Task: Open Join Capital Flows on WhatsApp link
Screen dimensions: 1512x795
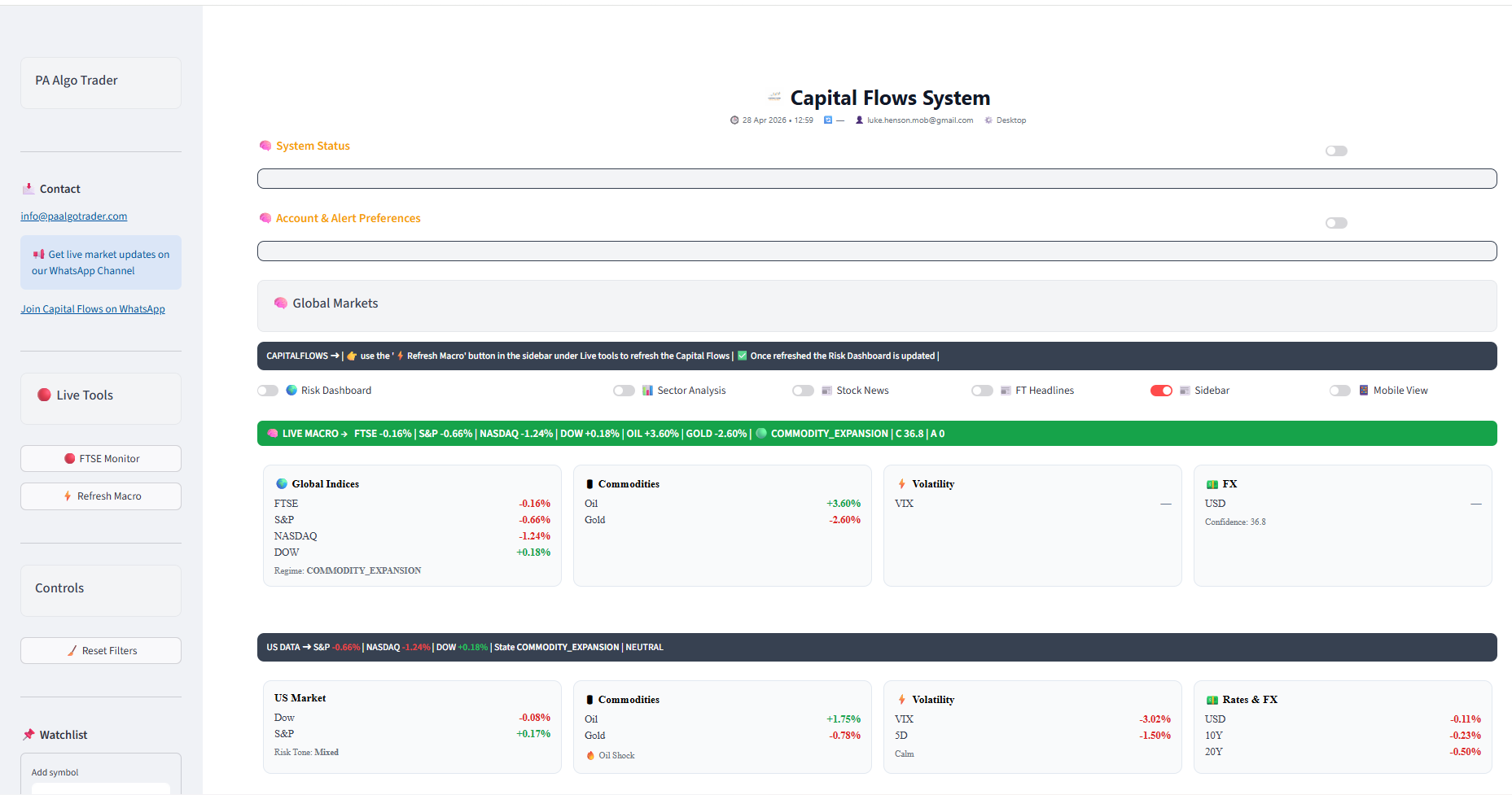Action: tap(93, 309)
